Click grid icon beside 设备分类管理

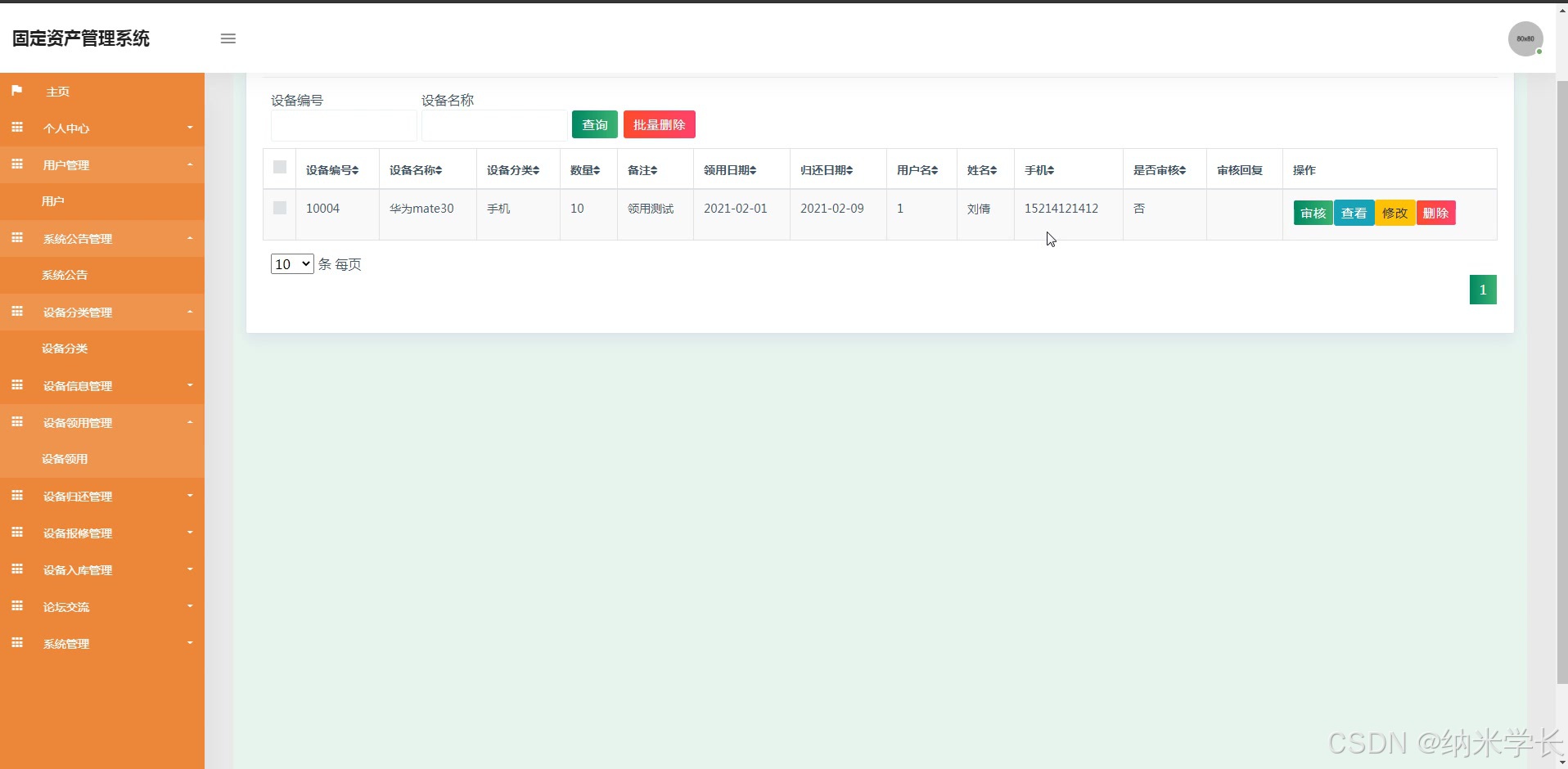pos(17,312)
